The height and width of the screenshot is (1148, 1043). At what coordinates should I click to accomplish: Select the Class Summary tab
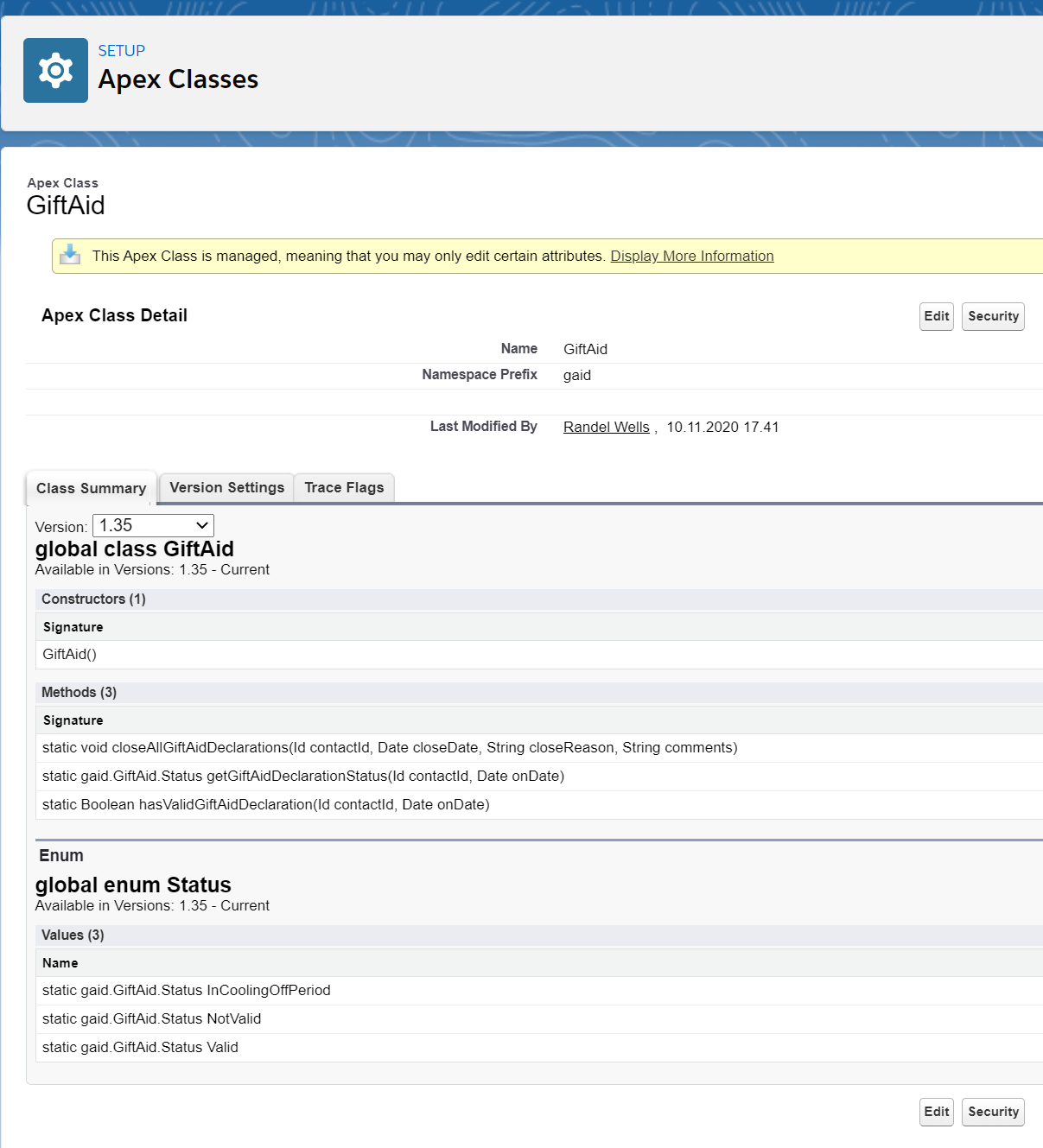click(91, 488)
